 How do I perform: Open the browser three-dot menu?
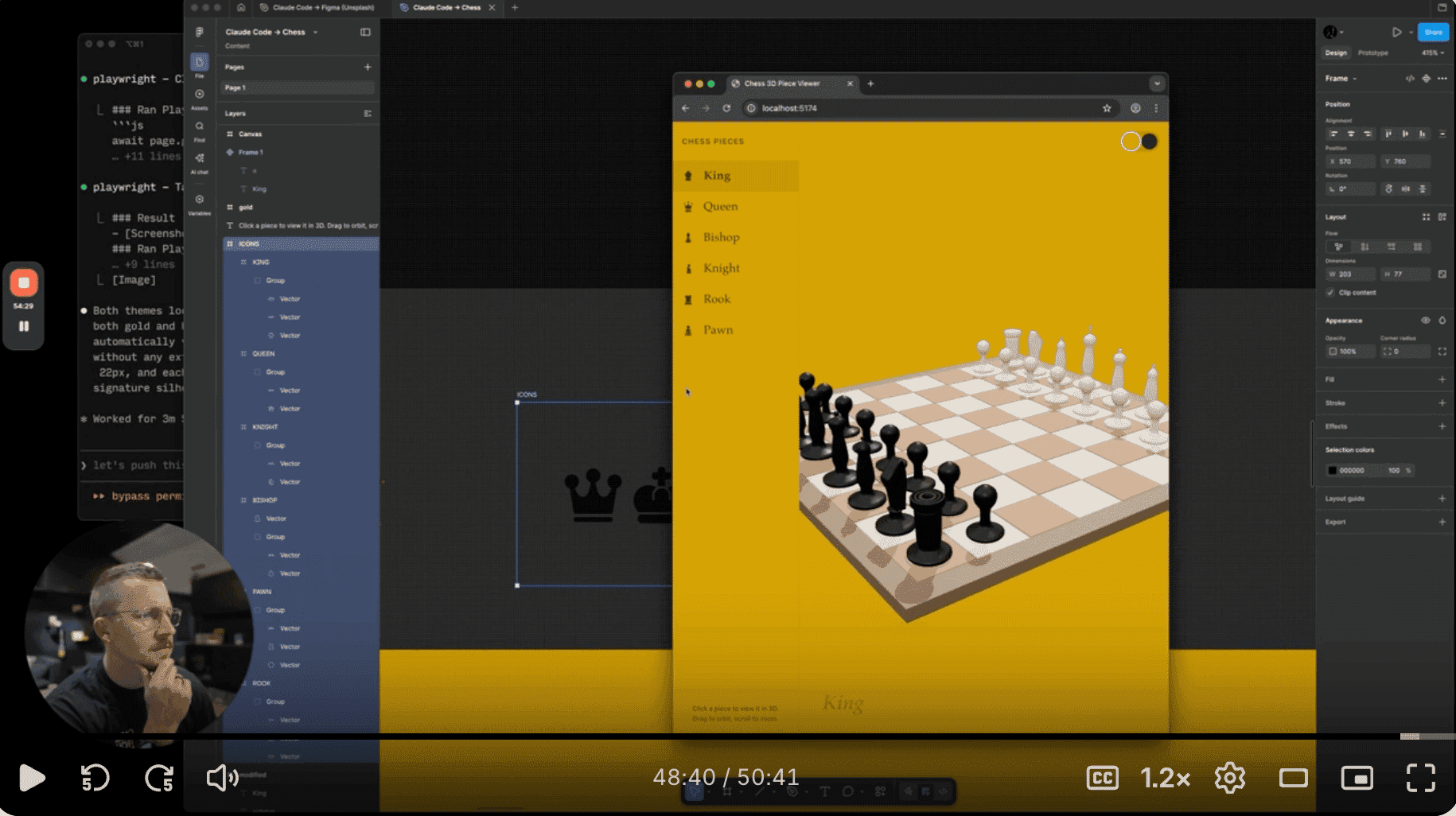[x=1156, y=108]
